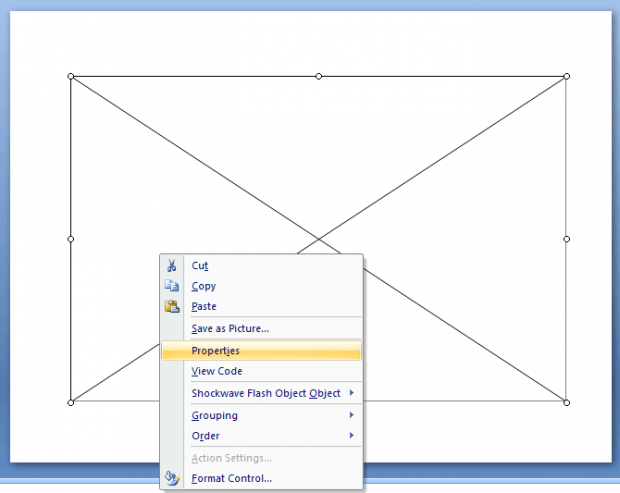Click the top-right corner resize handle
Viewport: 620px width, 493px height.
[x=567, y=76]
